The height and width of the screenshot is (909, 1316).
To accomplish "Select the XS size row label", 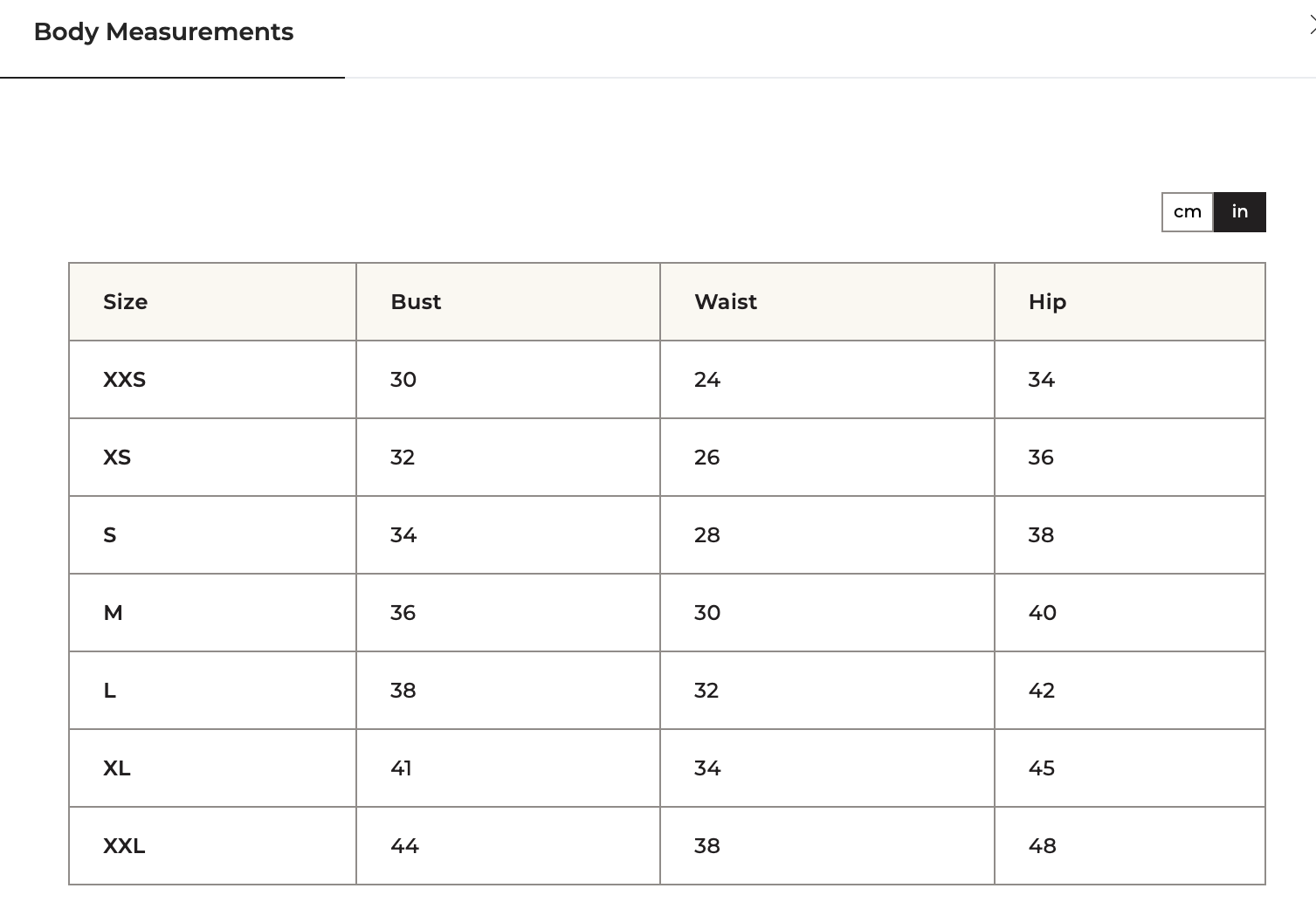I will click(117, 458).
